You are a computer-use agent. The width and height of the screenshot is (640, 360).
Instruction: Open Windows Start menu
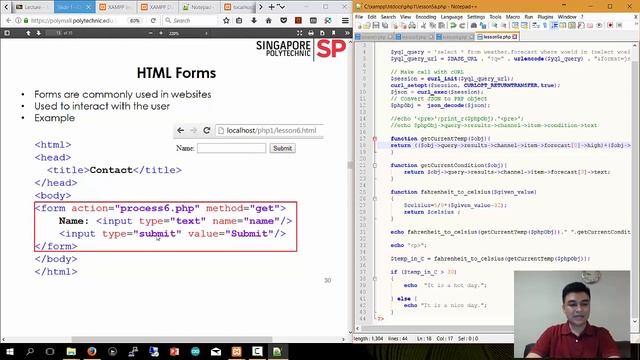(9, 351)
